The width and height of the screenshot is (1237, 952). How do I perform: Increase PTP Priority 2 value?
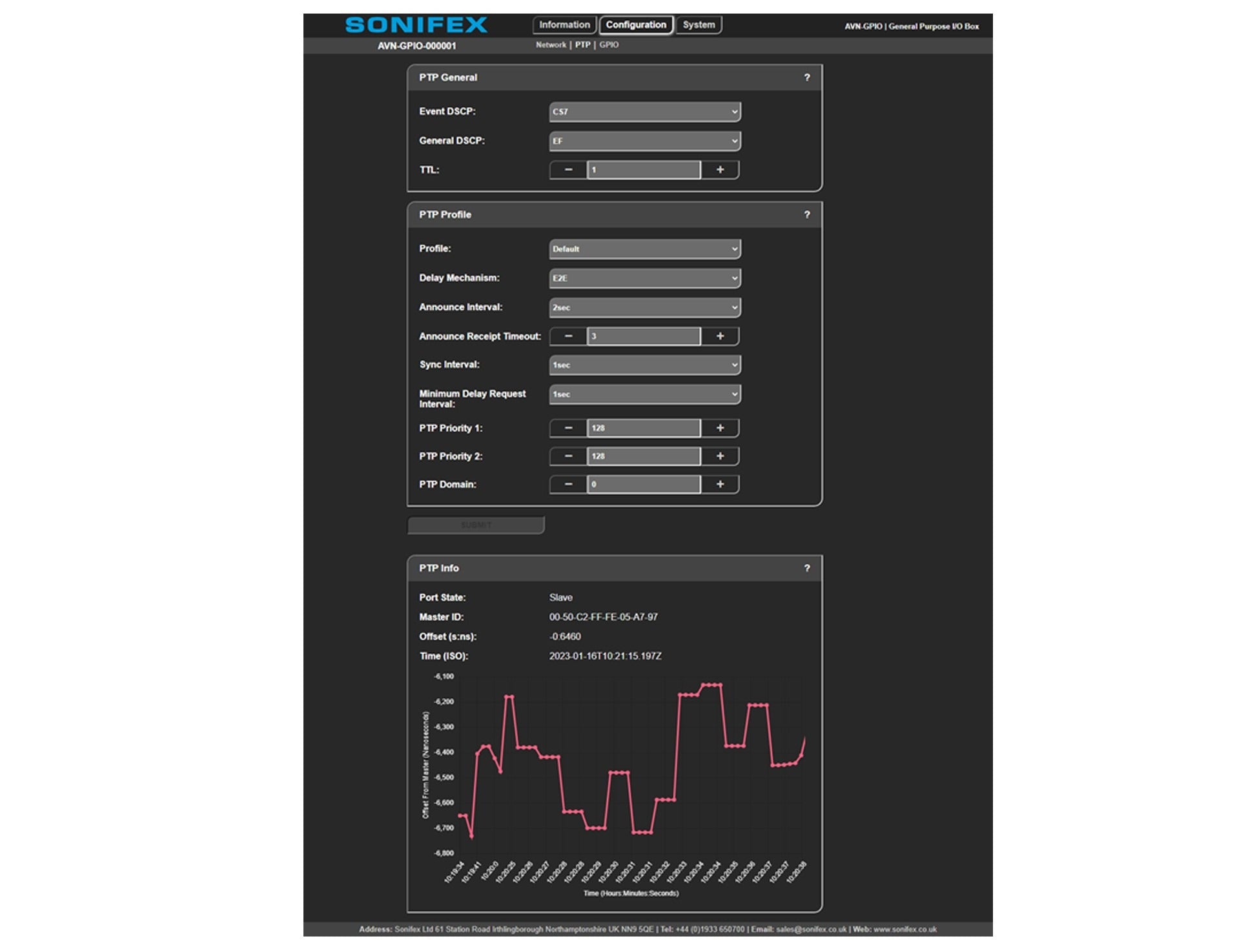(x=720, y=456)
